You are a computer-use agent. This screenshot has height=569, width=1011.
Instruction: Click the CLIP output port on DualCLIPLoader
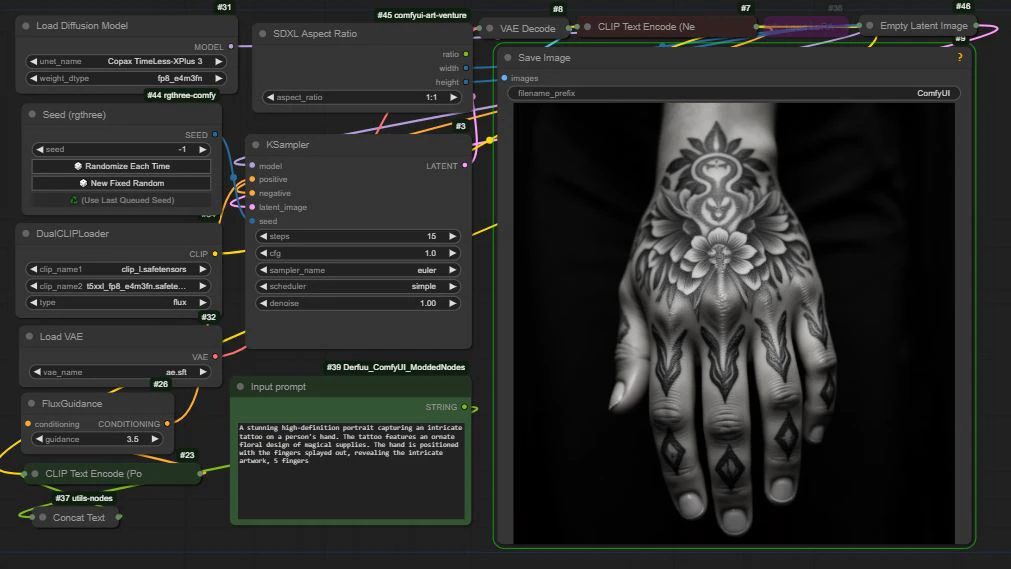[x=215, y=254]
